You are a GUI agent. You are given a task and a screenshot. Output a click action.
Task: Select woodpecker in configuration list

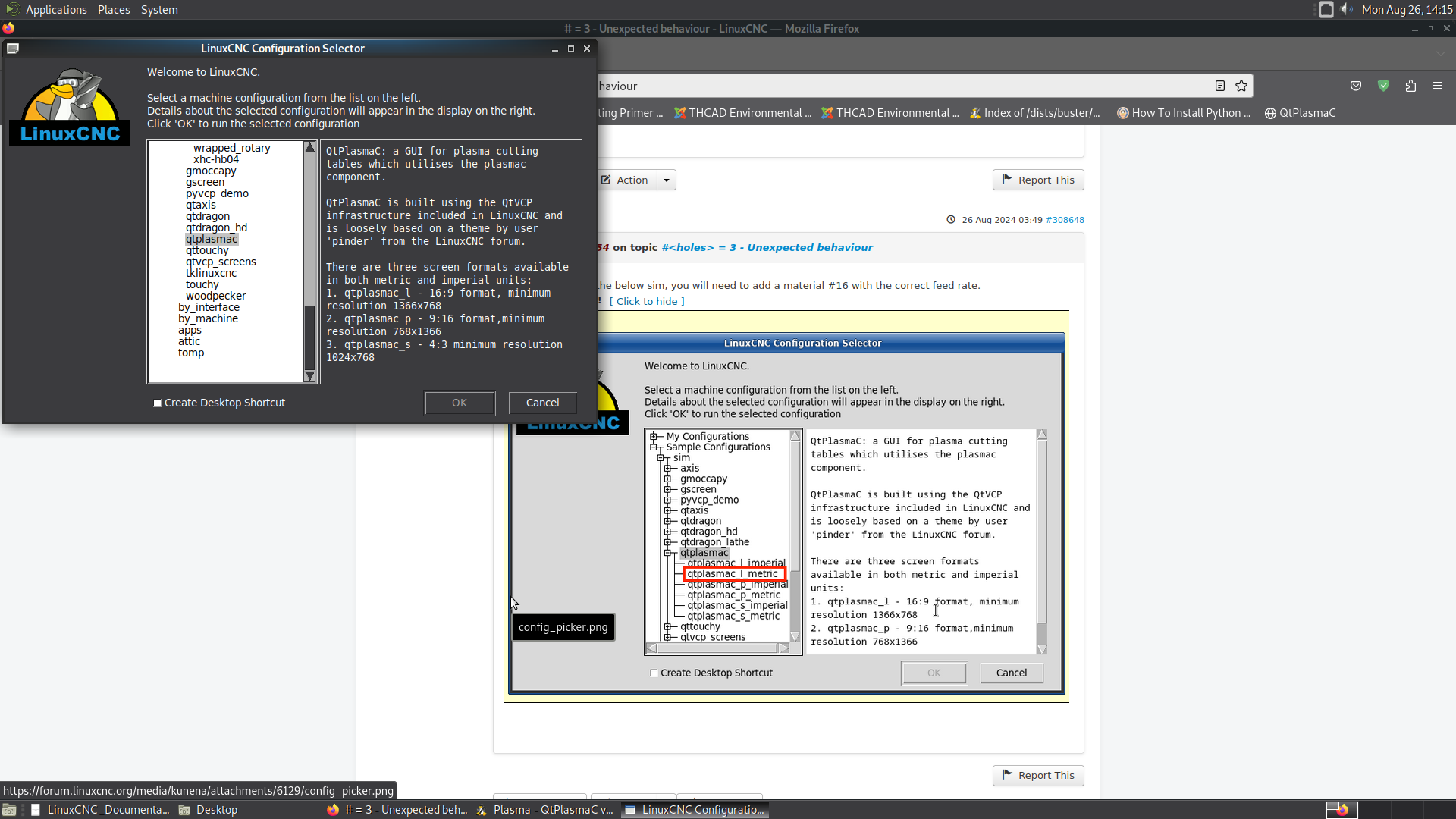(x=215, y=296)
